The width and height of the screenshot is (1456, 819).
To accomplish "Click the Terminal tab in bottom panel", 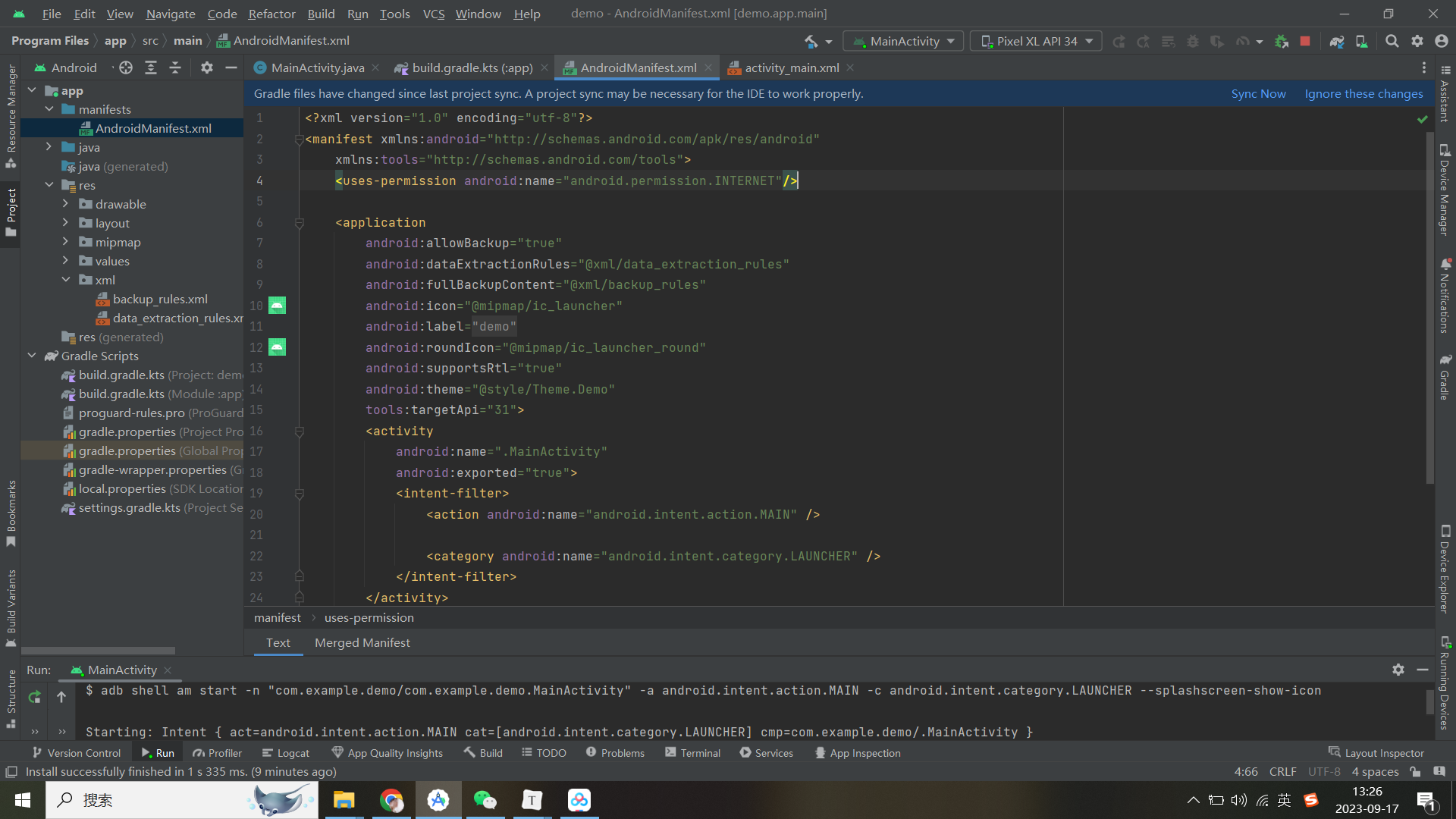I will click(697, 752).
